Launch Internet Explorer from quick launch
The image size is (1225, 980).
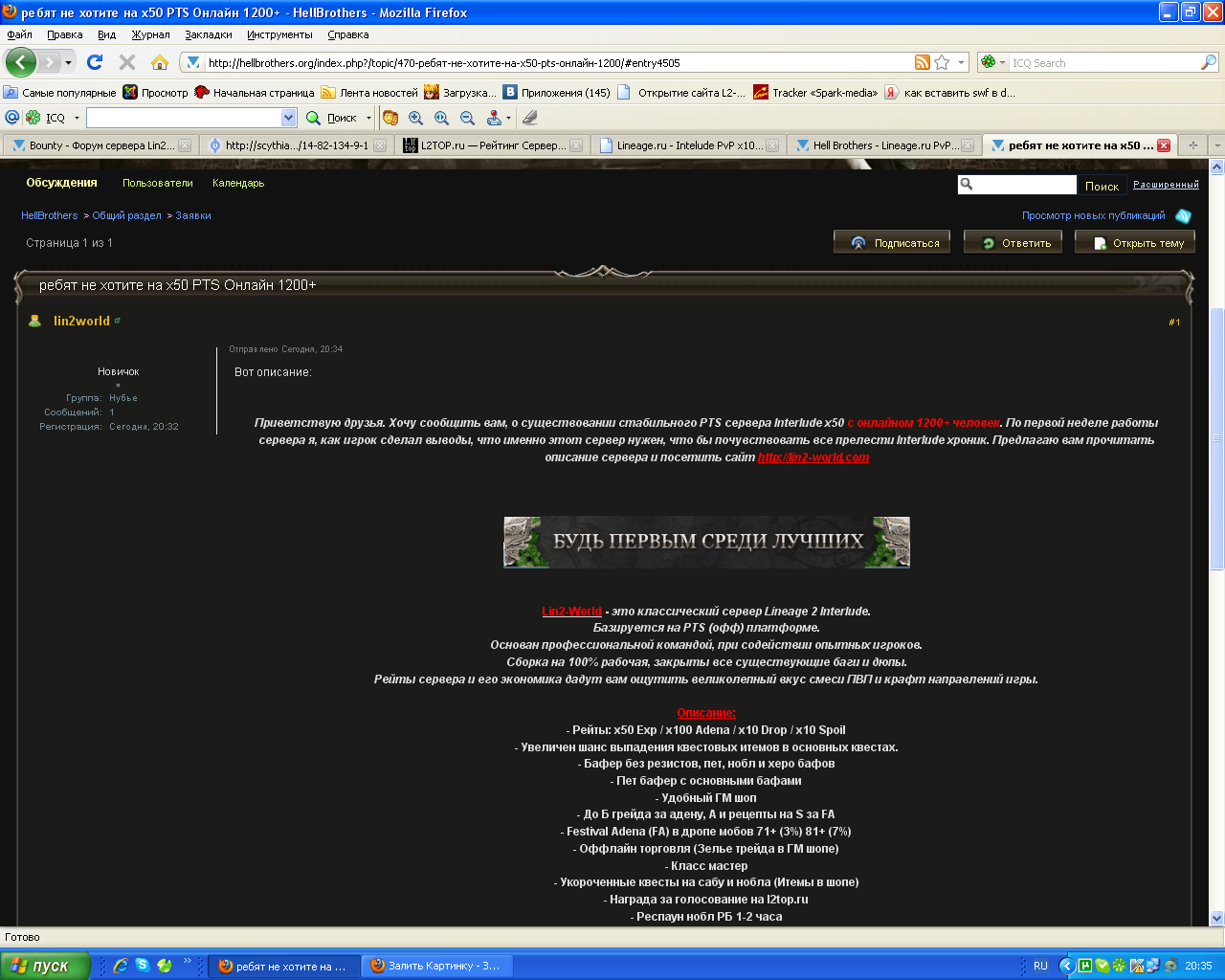tap(121, 966)
